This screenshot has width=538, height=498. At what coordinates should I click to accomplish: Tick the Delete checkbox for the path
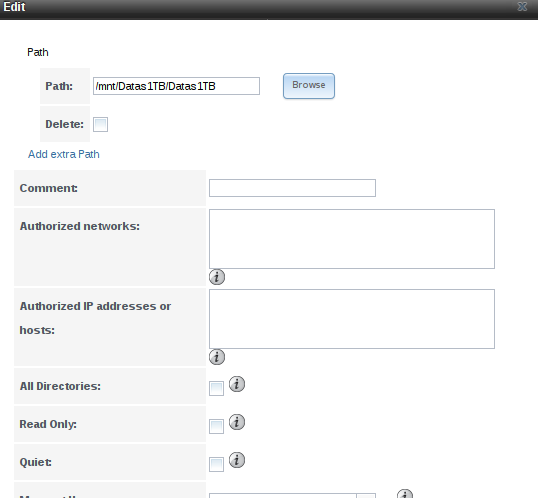tap(101, 124)
